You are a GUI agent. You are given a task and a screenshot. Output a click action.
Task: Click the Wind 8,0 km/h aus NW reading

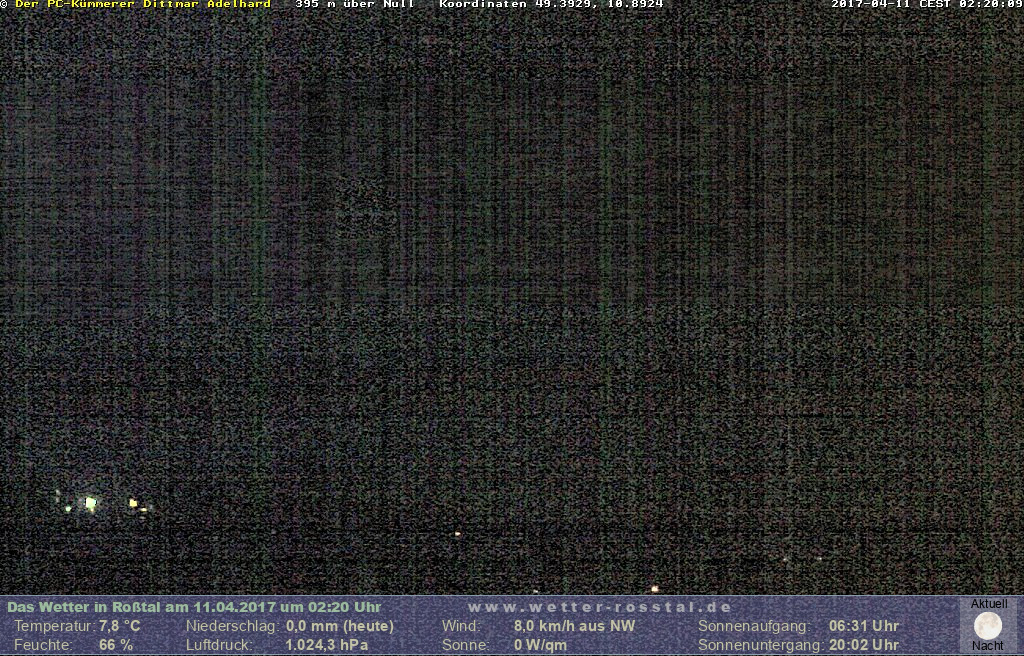[x=574, y=626]
